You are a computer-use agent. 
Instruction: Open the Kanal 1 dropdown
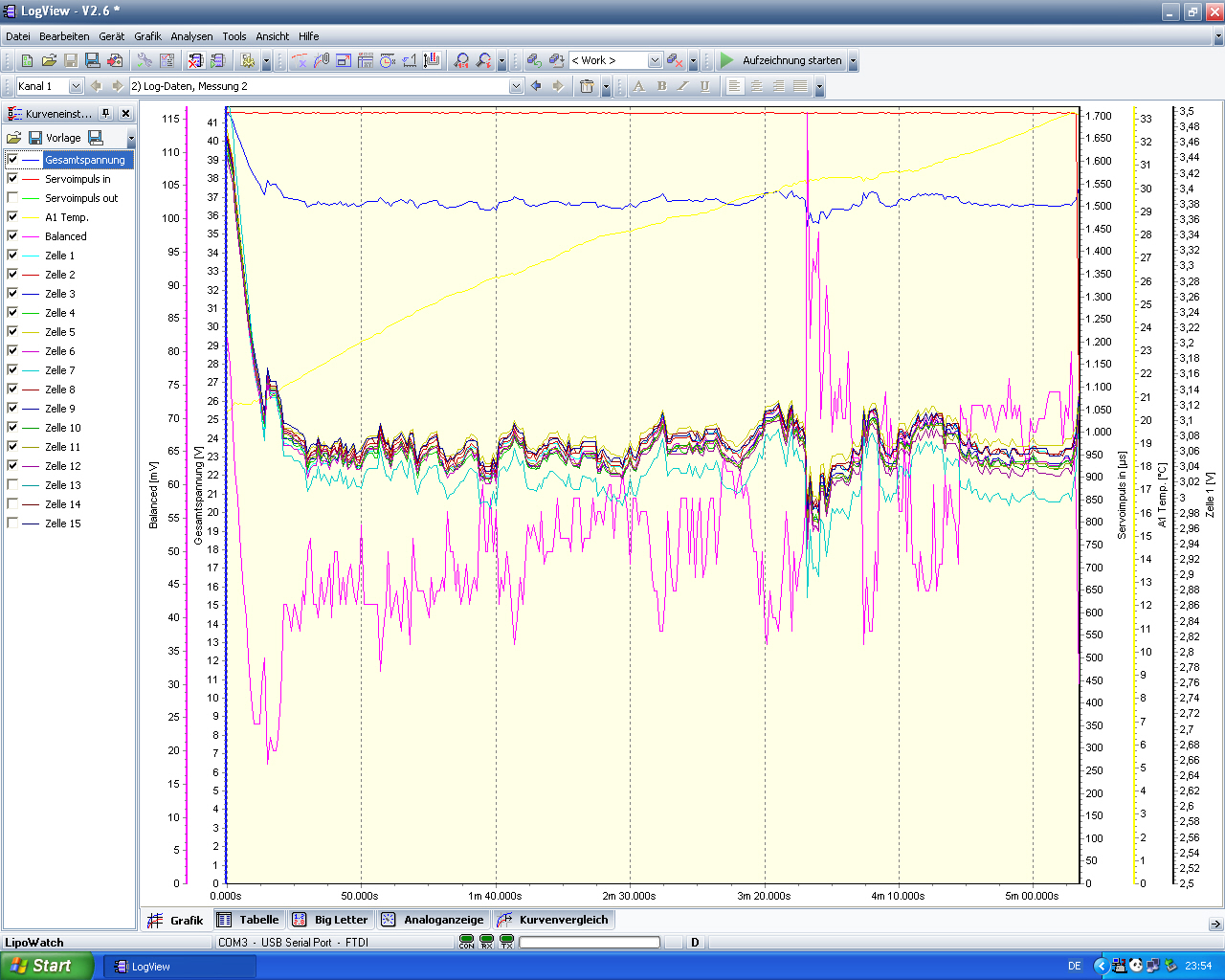tap(76, 86)
